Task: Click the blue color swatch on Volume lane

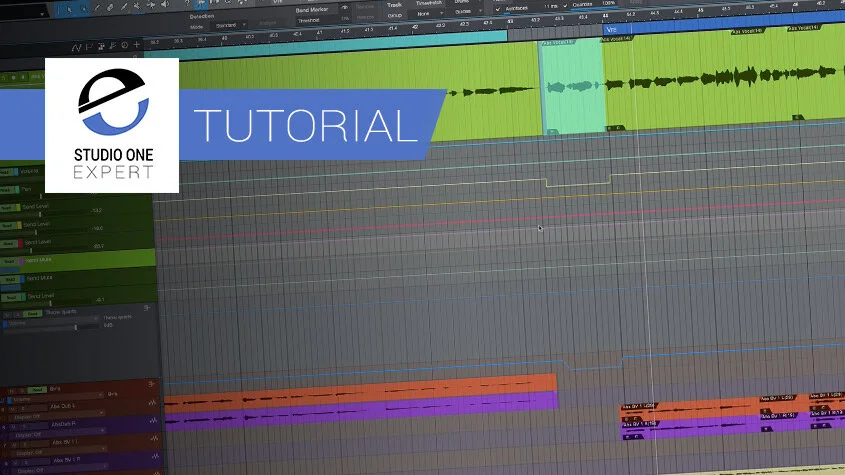Action: pyautogui.click(x=16, y=171)
